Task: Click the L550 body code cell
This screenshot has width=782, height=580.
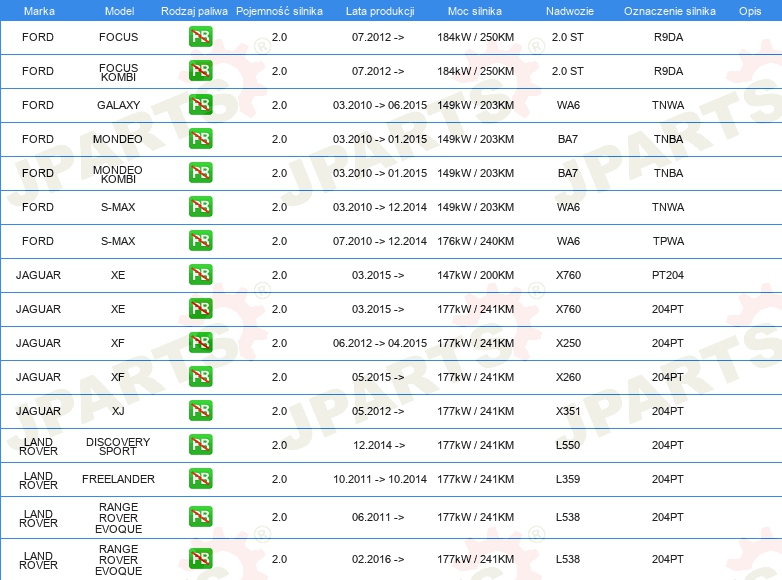Action: (x=568, y=445)
